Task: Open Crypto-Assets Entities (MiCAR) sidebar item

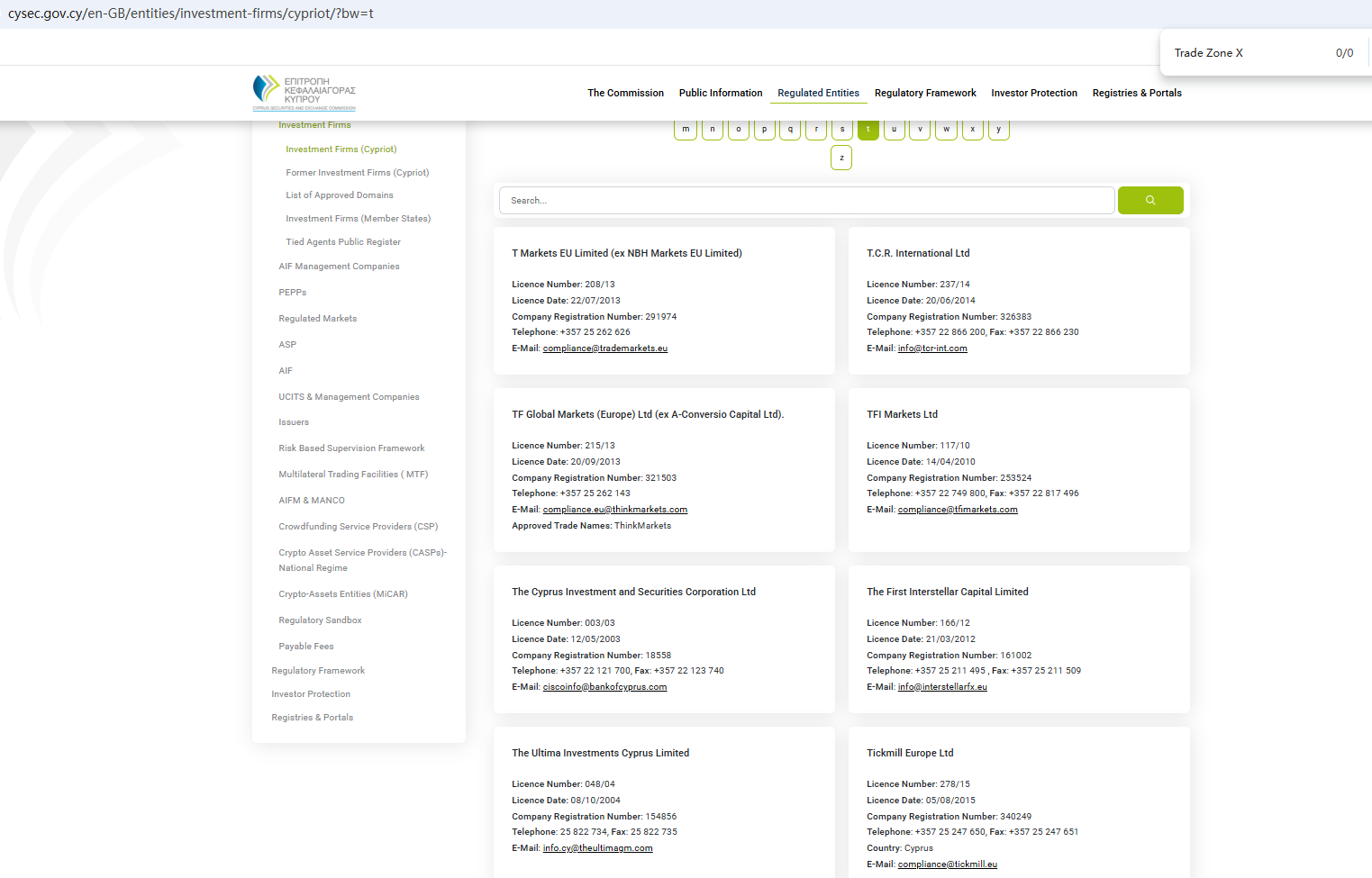Action: coord(343,594)
